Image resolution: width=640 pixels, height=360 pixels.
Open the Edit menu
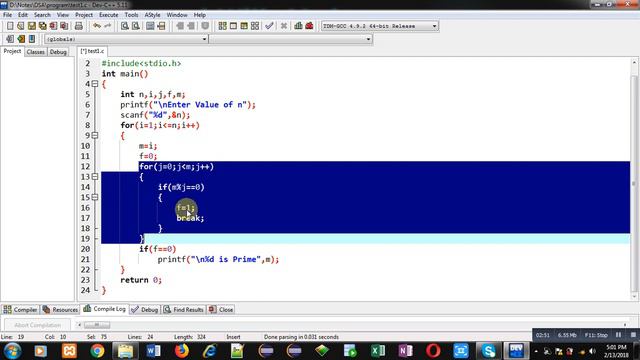[23, 15]
